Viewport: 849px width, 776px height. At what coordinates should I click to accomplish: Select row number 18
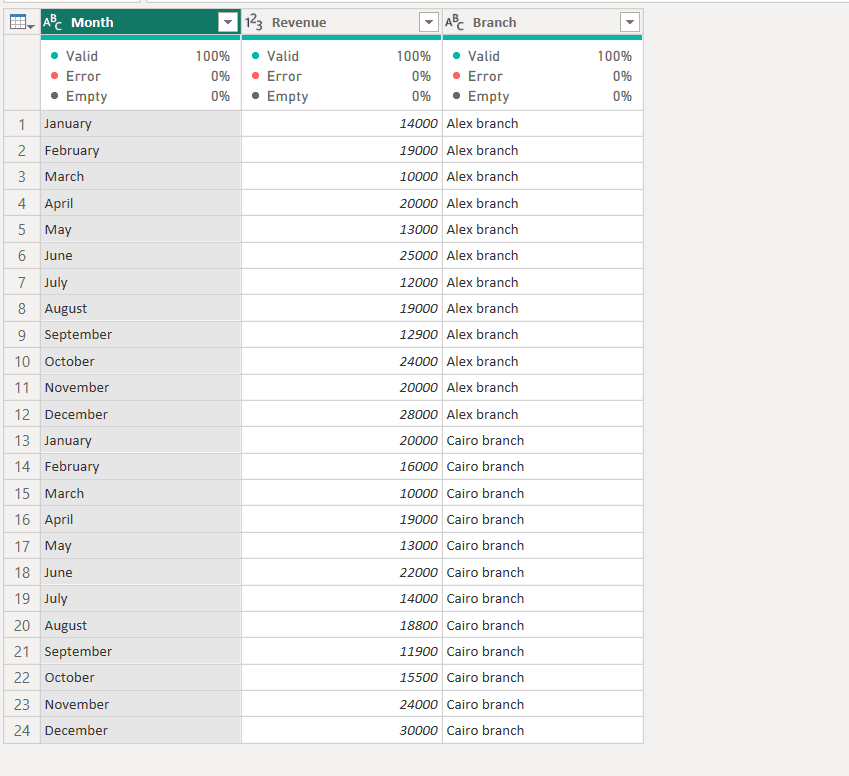(x=22, y=572)
